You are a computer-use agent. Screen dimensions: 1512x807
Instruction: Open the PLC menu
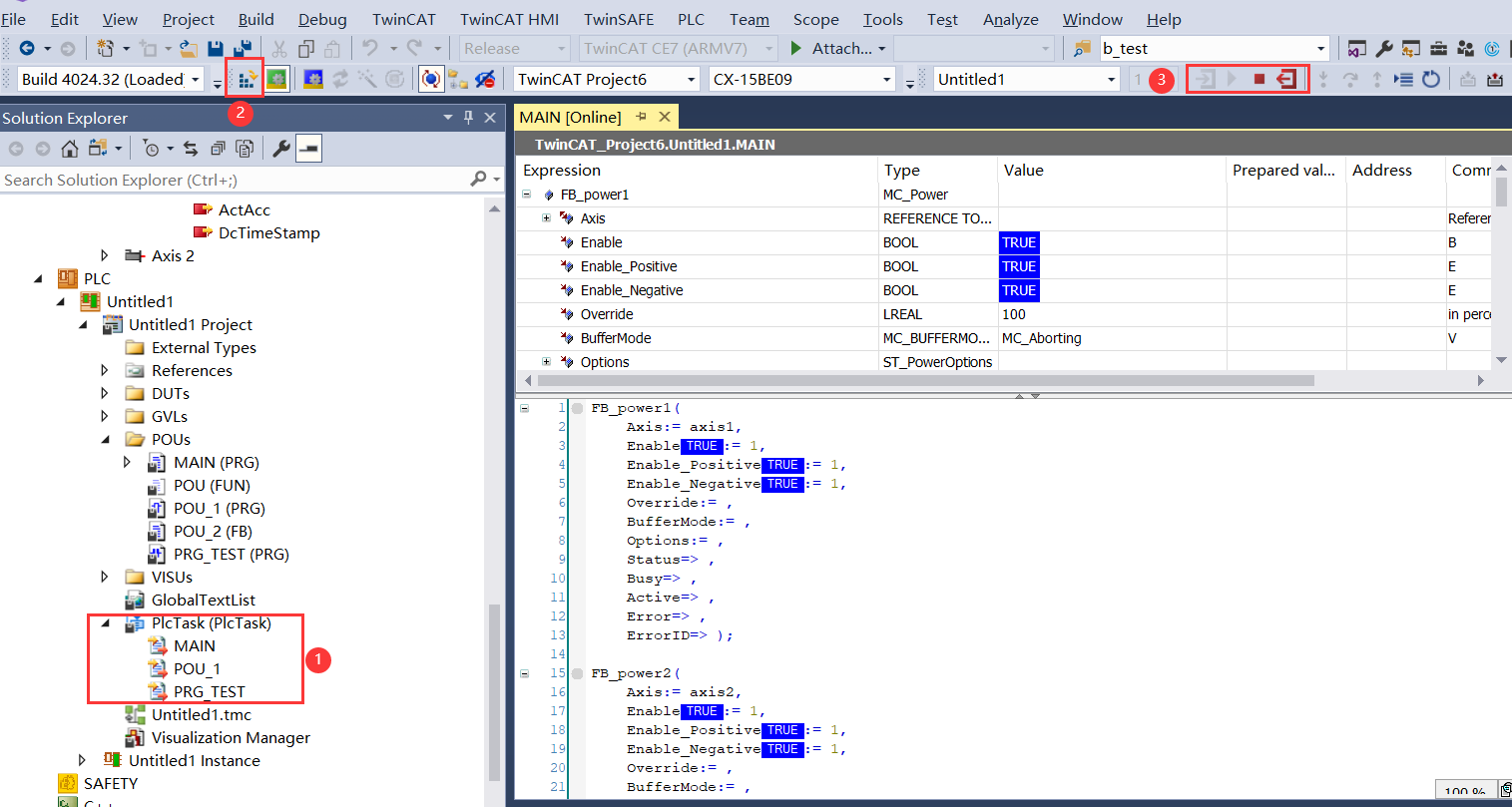pyautogui.click(x=691, y=19)
